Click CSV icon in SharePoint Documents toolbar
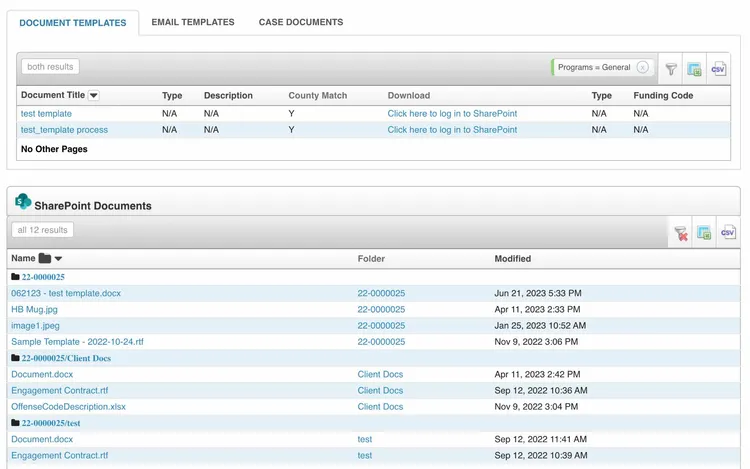 (x=728, y=232)
